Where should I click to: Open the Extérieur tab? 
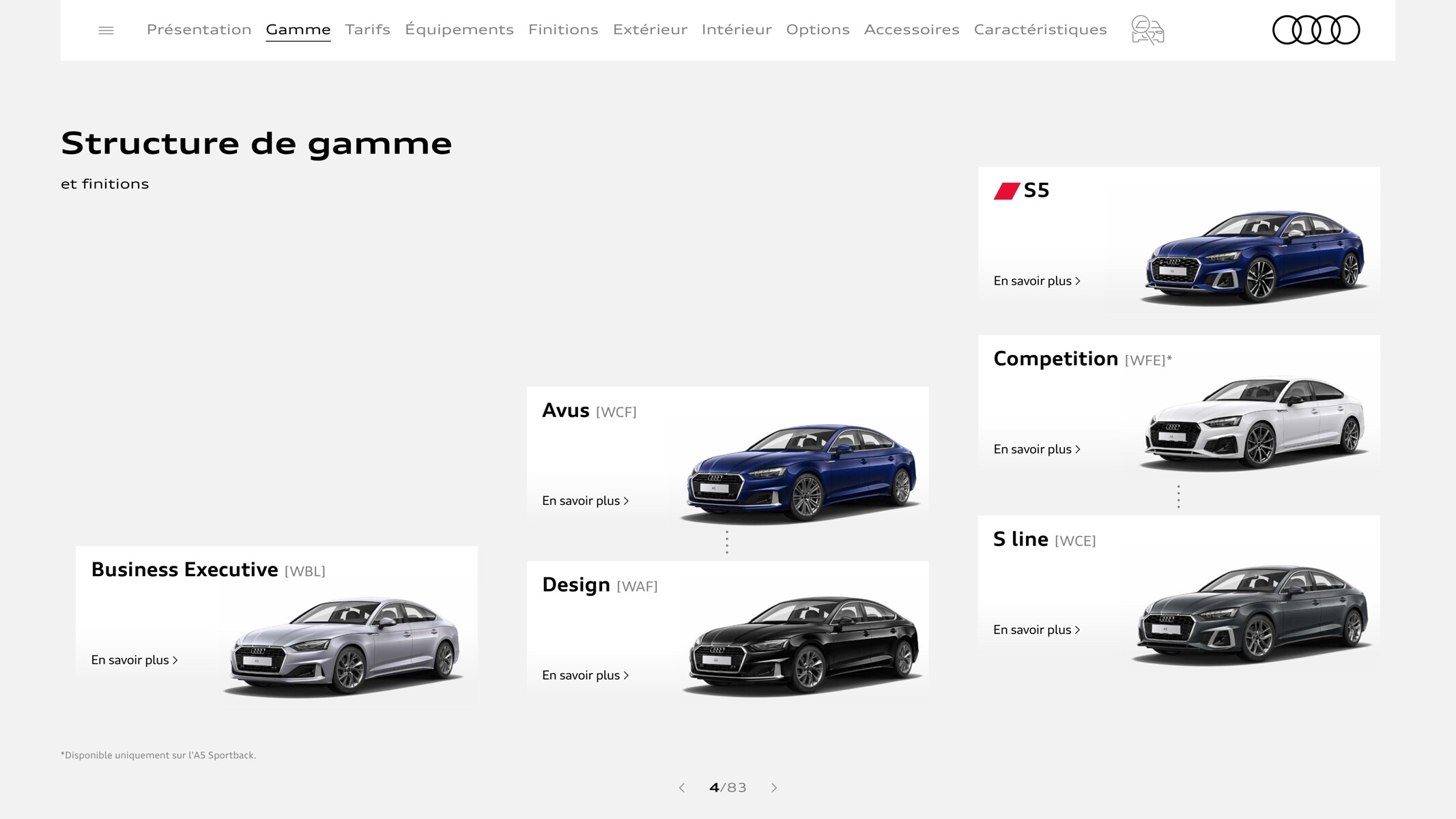(x=650, y=29)
